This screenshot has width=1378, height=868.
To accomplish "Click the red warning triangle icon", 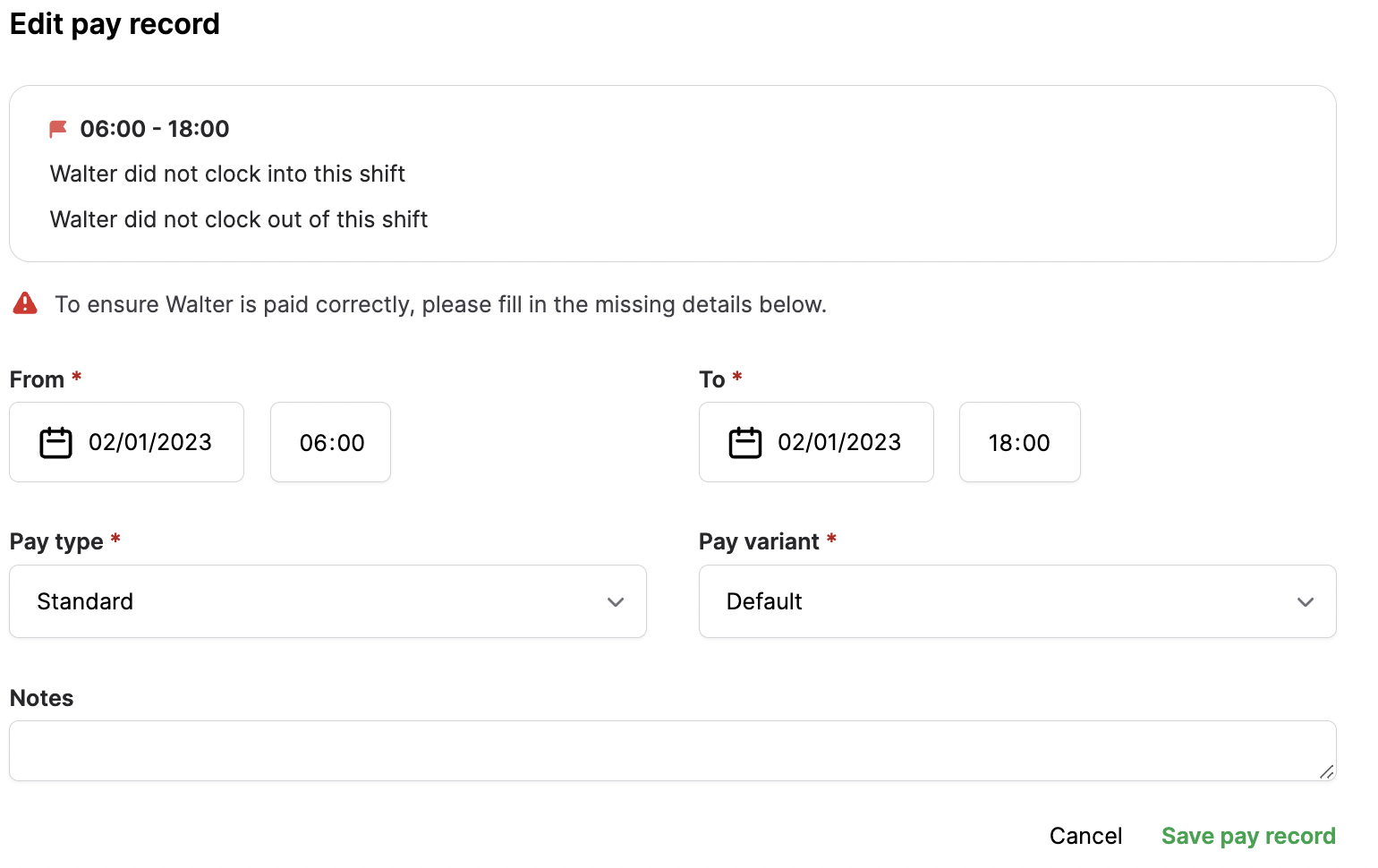I will [x=24, y=303].
